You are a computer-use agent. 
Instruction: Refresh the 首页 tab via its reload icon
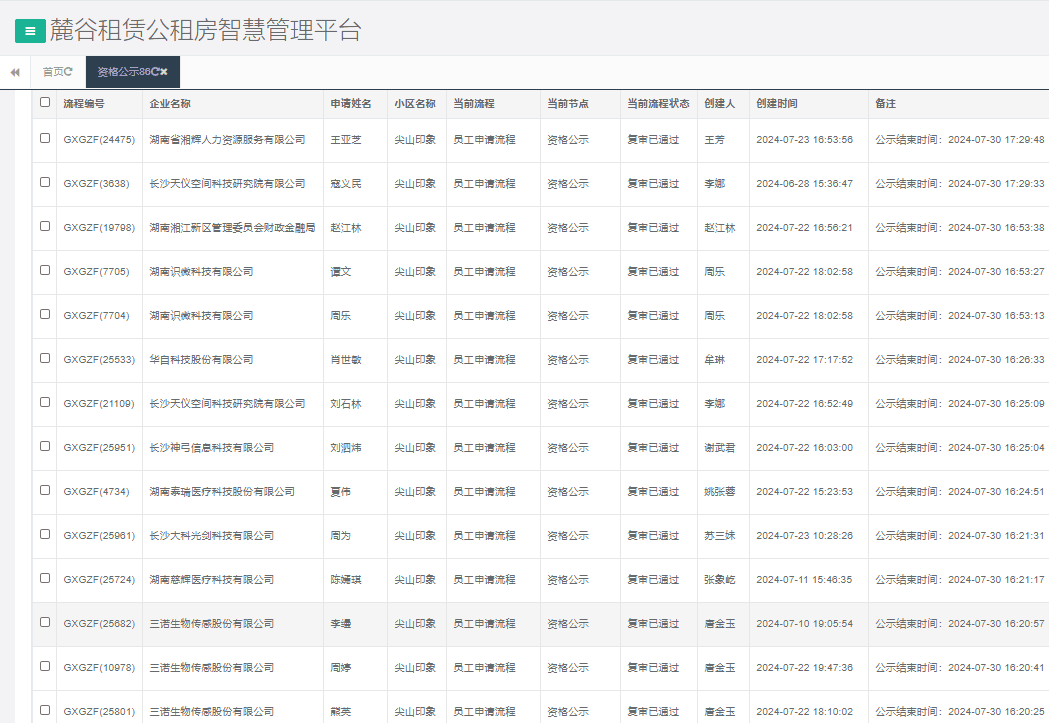point(69,72)
